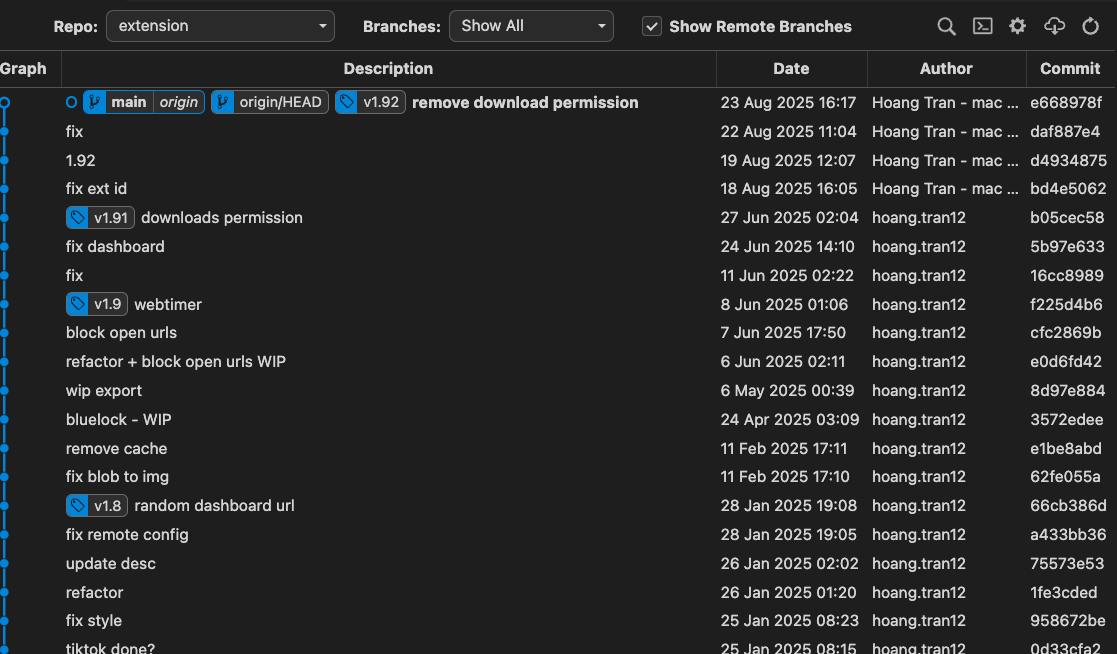Select 'refactor + block open urls WIP' commit
Image resolution: width=1117 pixels, height=654 pixels.
coord(175,361)
